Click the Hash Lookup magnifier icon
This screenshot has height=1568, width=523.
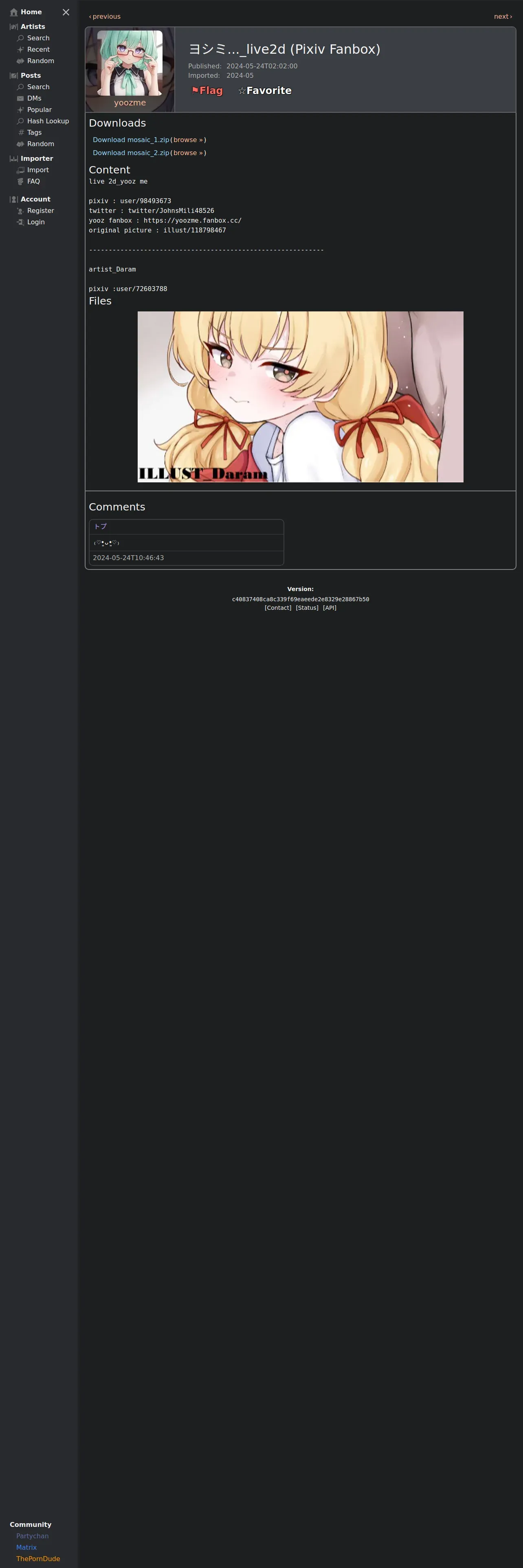click(20, 121)
